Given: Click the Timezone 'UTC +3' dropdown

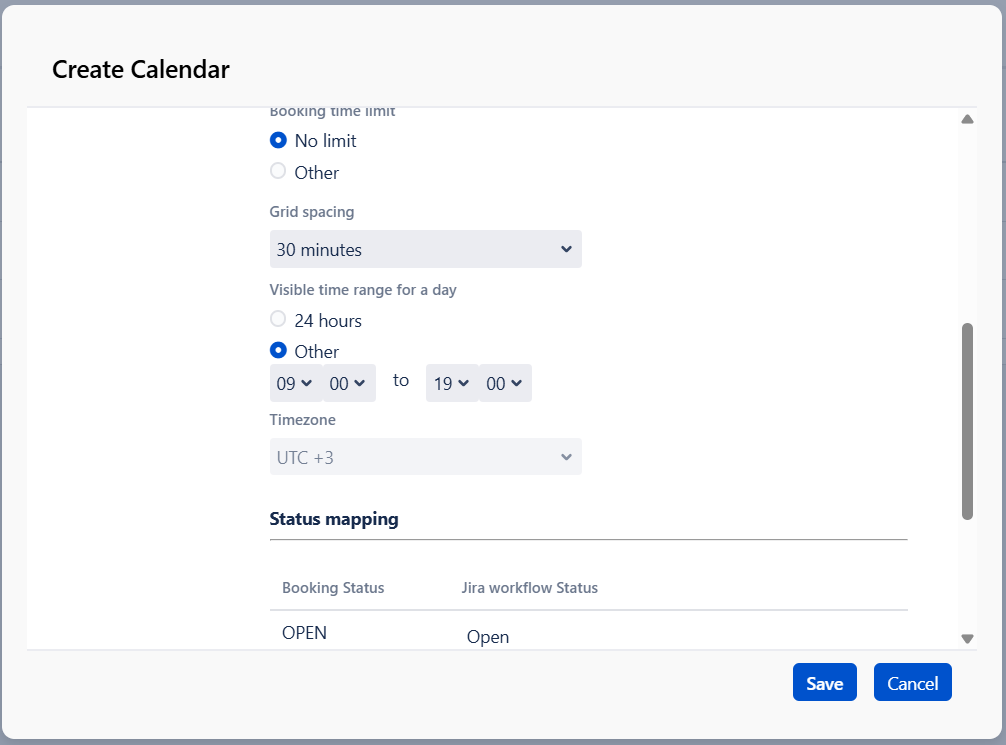Looking at the screenshot, I should click(425, 457).
